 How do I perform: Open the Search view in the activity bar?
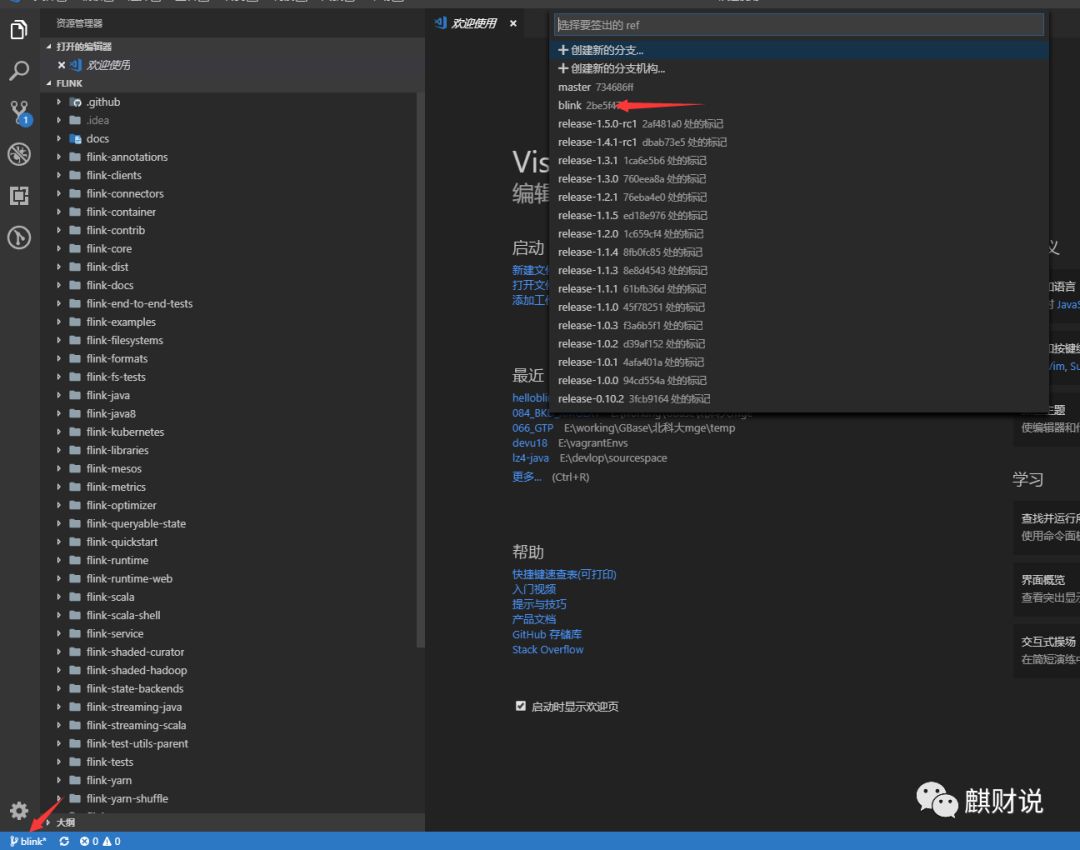[19, 70]
